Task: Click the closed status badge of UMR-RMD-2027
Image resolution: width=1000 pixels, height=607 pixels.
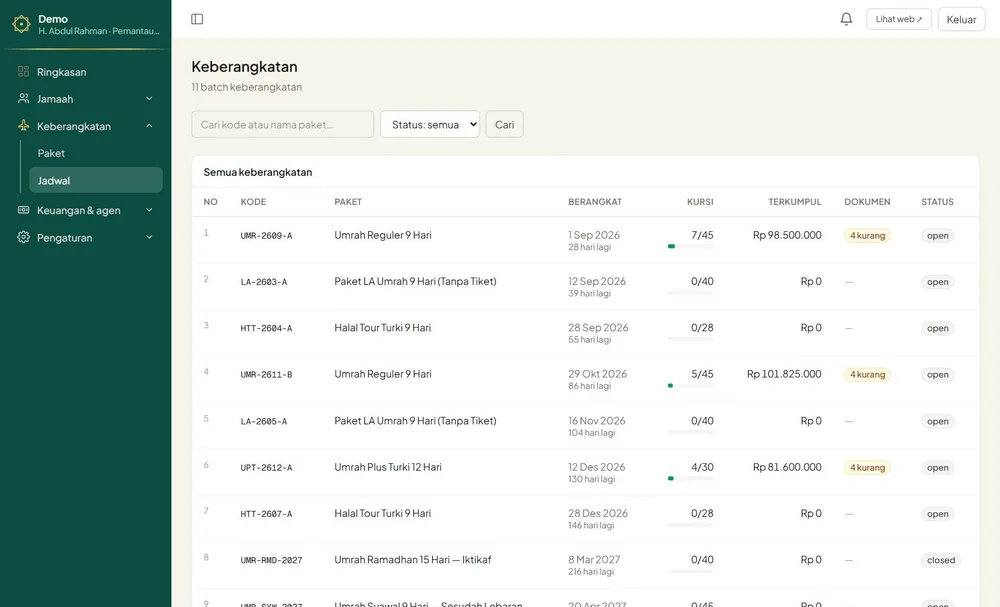Action: pyautogui.click(x=941, y=560)
